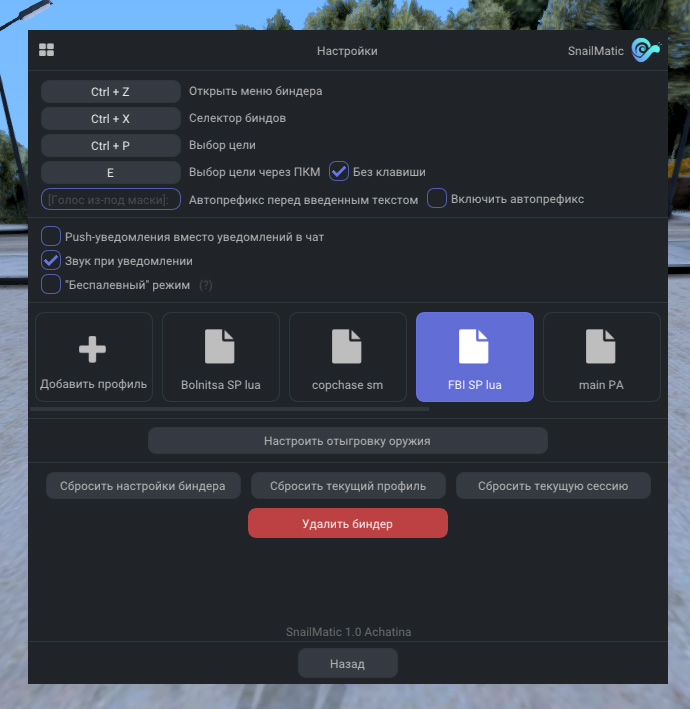Image resolution: width=690 pixels, height=709 pixels.
Task: Toggle the 'Беспалевный' режим checkbox
Action: pyautogui.click(x=51, y=285)
